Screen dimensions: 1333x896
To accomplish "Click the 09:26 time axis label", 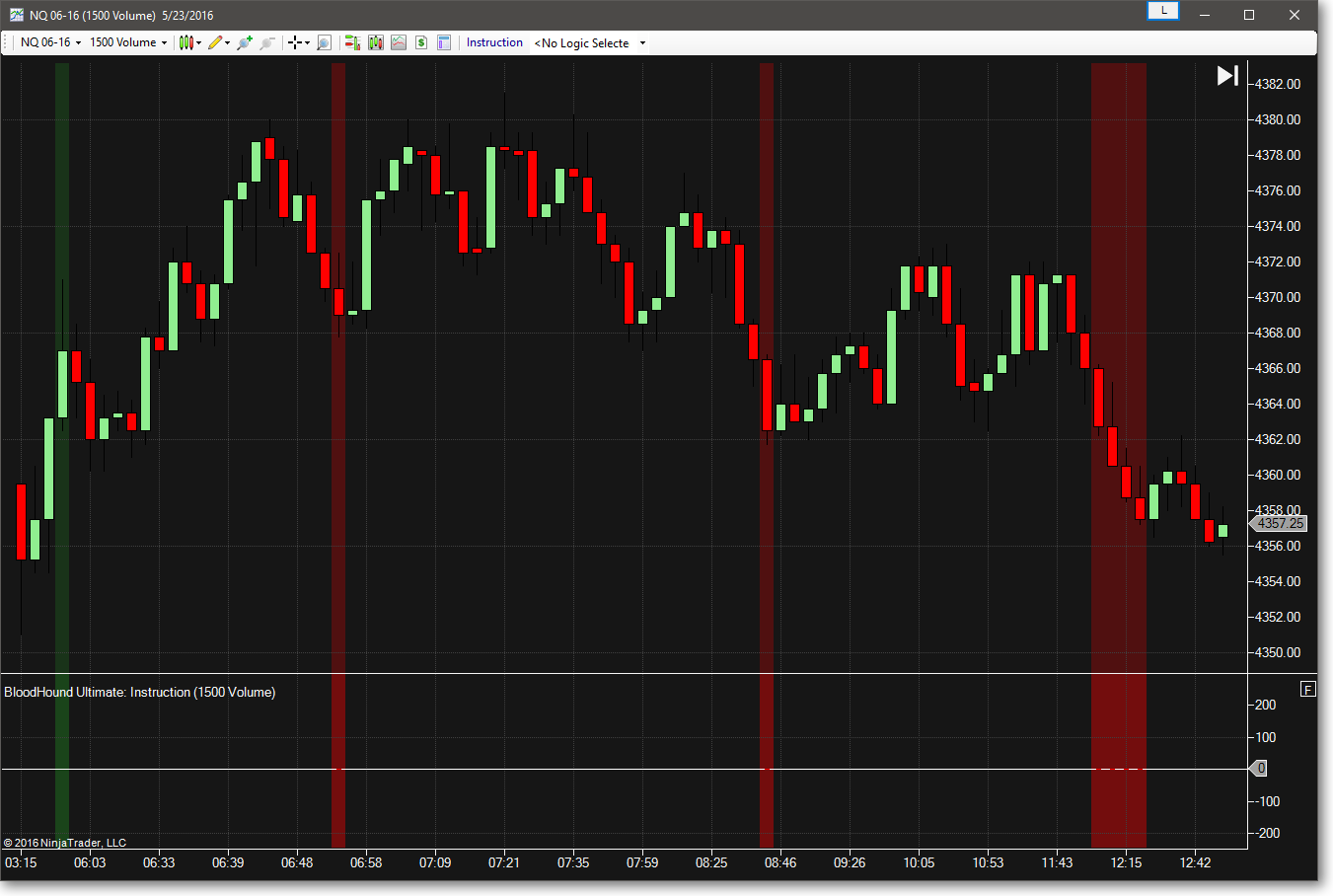I will 850,862.
